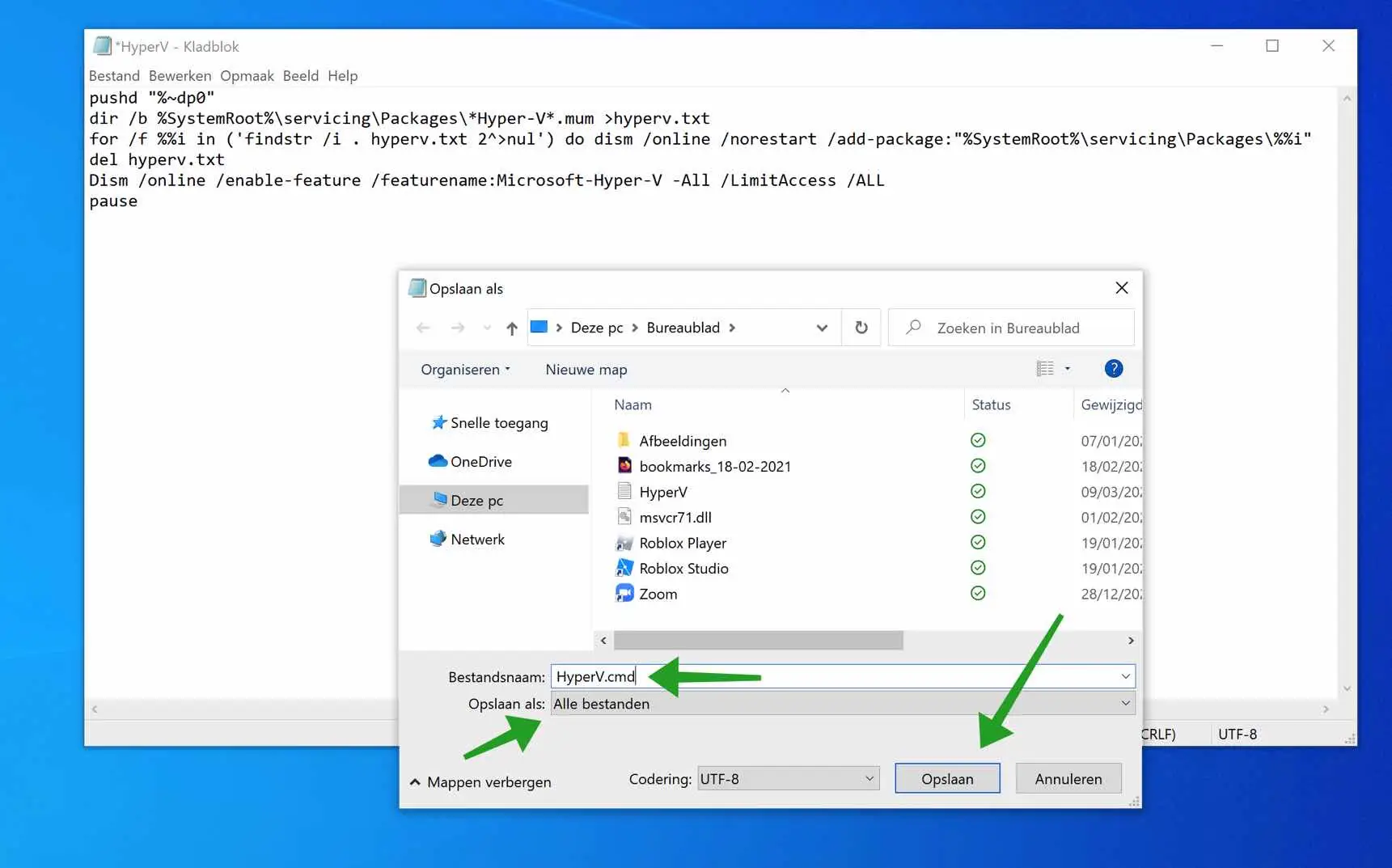This screenshot has width=1392, height=868.
Task: Expand the chevron before Deze pc breadcrumb
Action: click(559, 328)
